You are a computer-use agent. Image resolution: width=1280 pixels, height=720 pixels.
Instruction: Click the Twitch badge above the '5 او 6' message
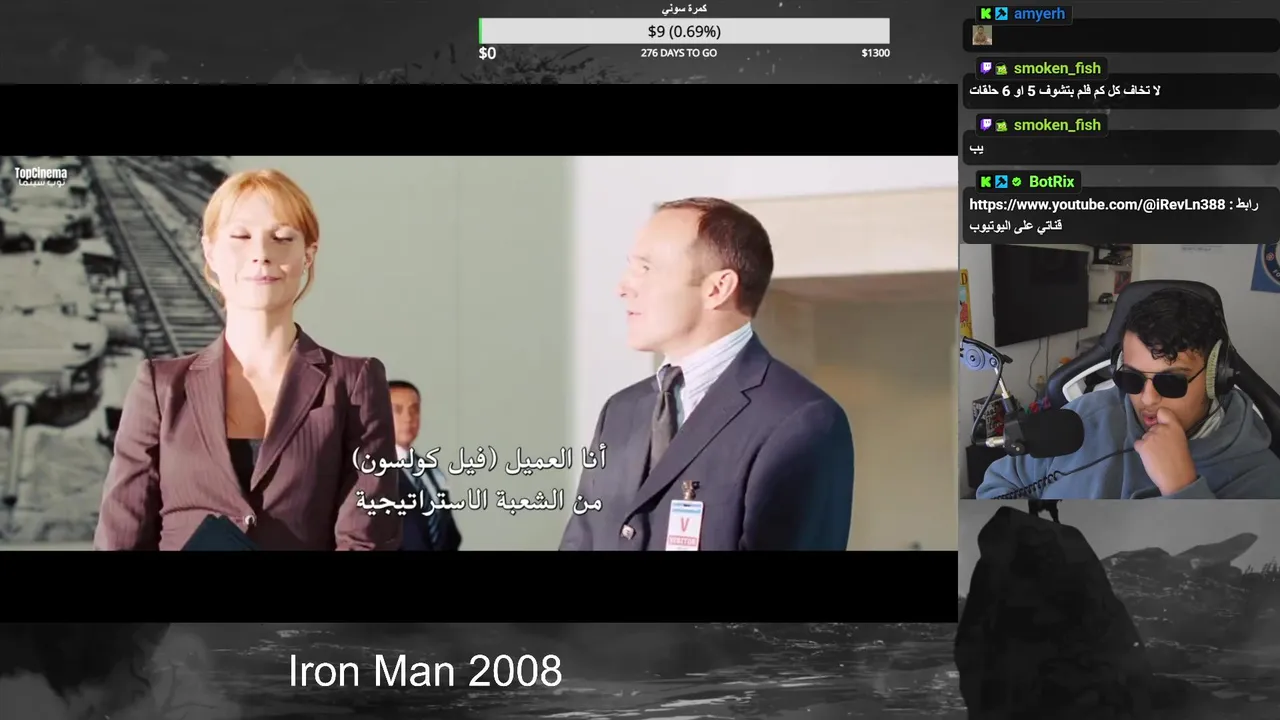pyautogui.click(x=986, y=69)
